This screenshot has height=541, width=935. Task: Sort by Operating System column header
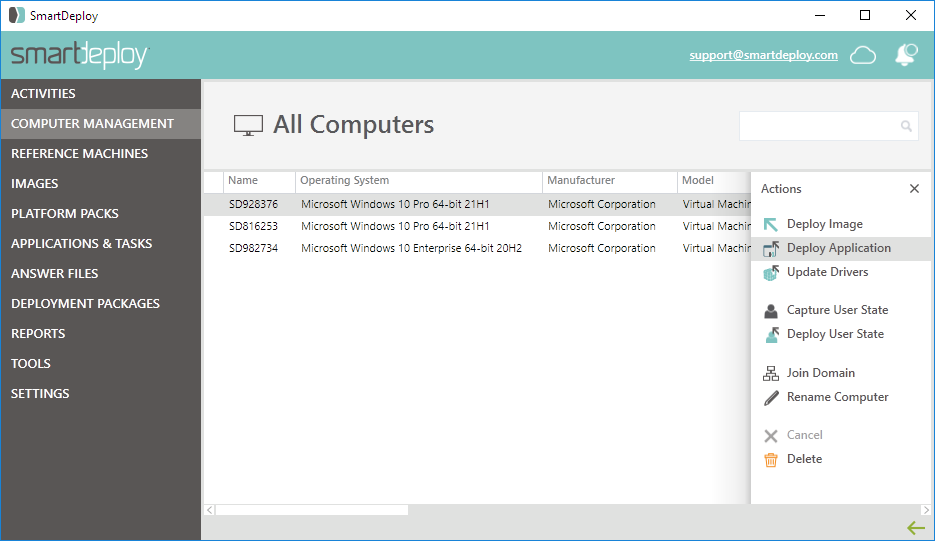tap(419, 181)
